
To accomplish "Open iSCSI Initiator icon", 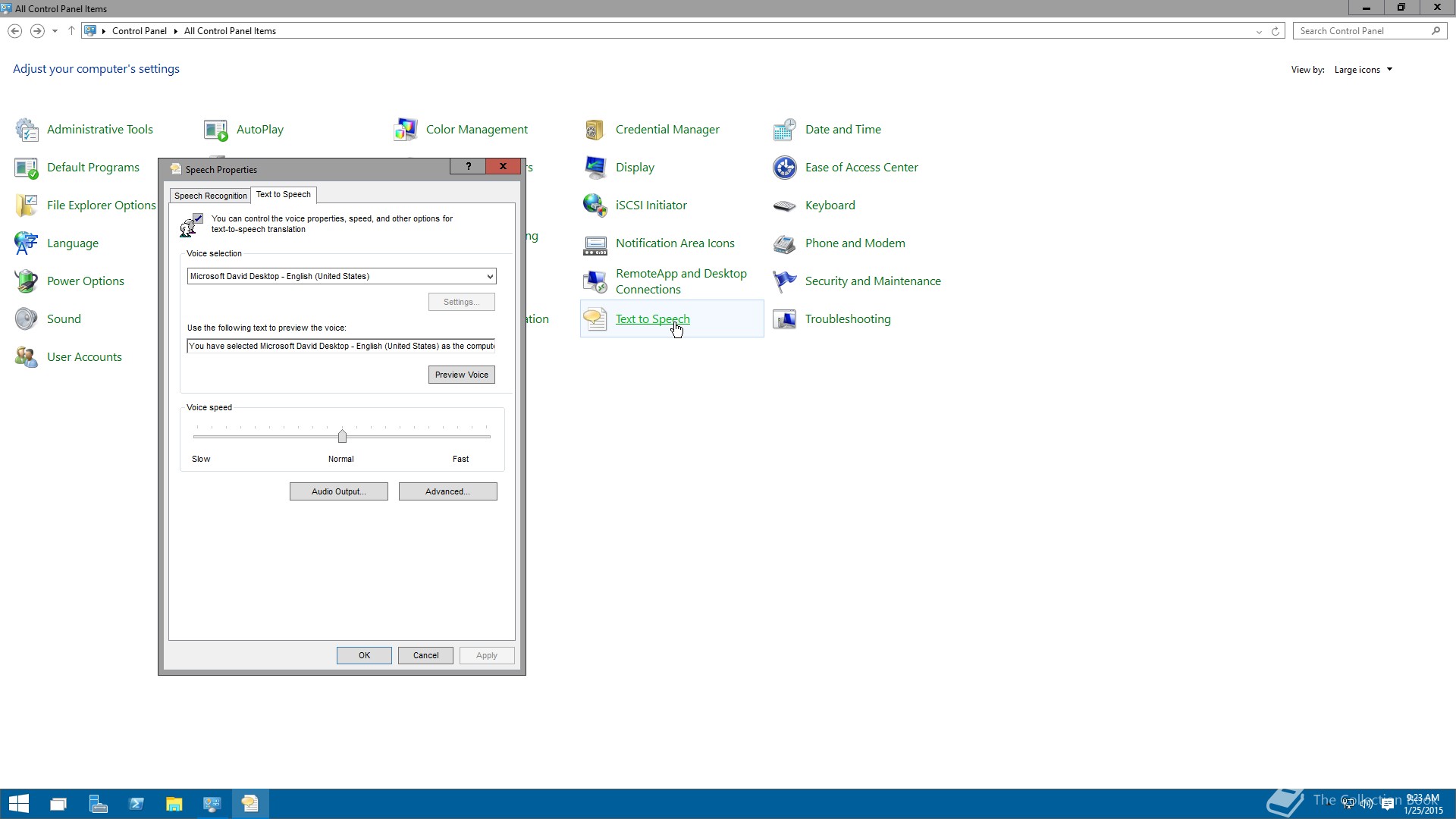I will pos(595,206).
